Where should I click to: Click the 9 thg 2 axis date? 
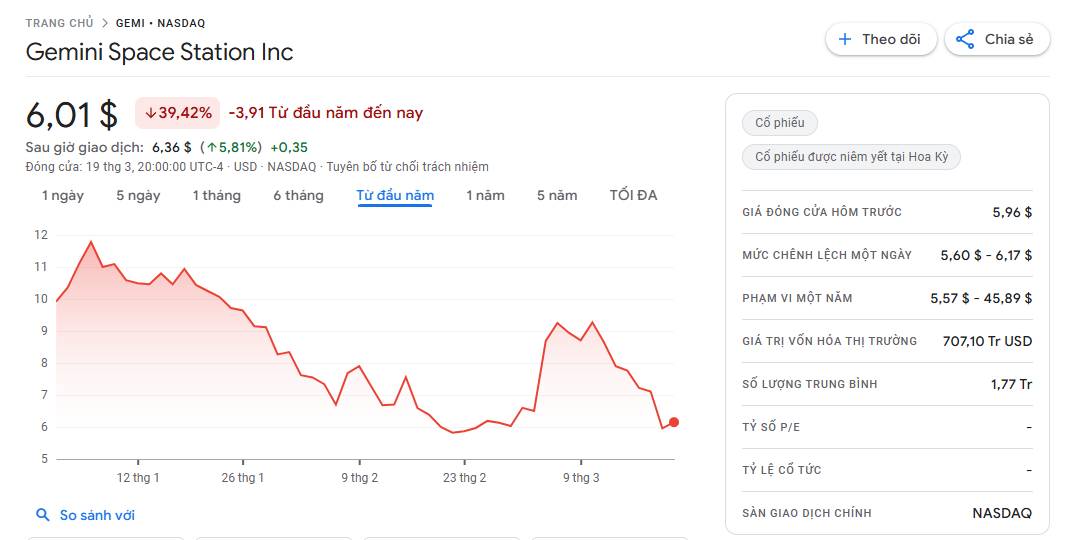[x=359, y=478]
